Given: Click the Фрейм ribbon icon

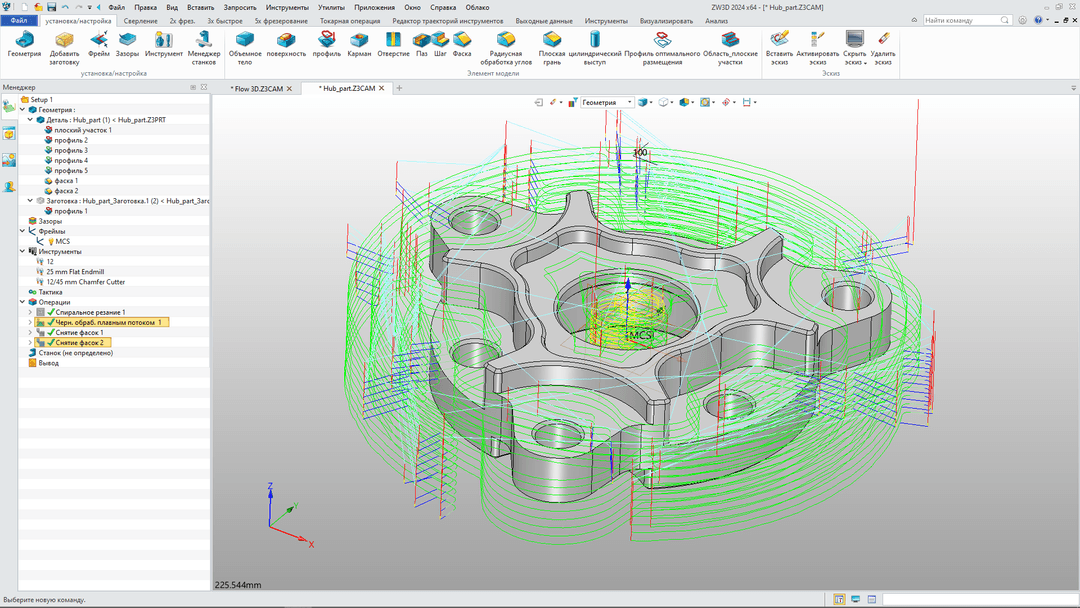Looking at the screenshot, I should click(x=99, y=40).
